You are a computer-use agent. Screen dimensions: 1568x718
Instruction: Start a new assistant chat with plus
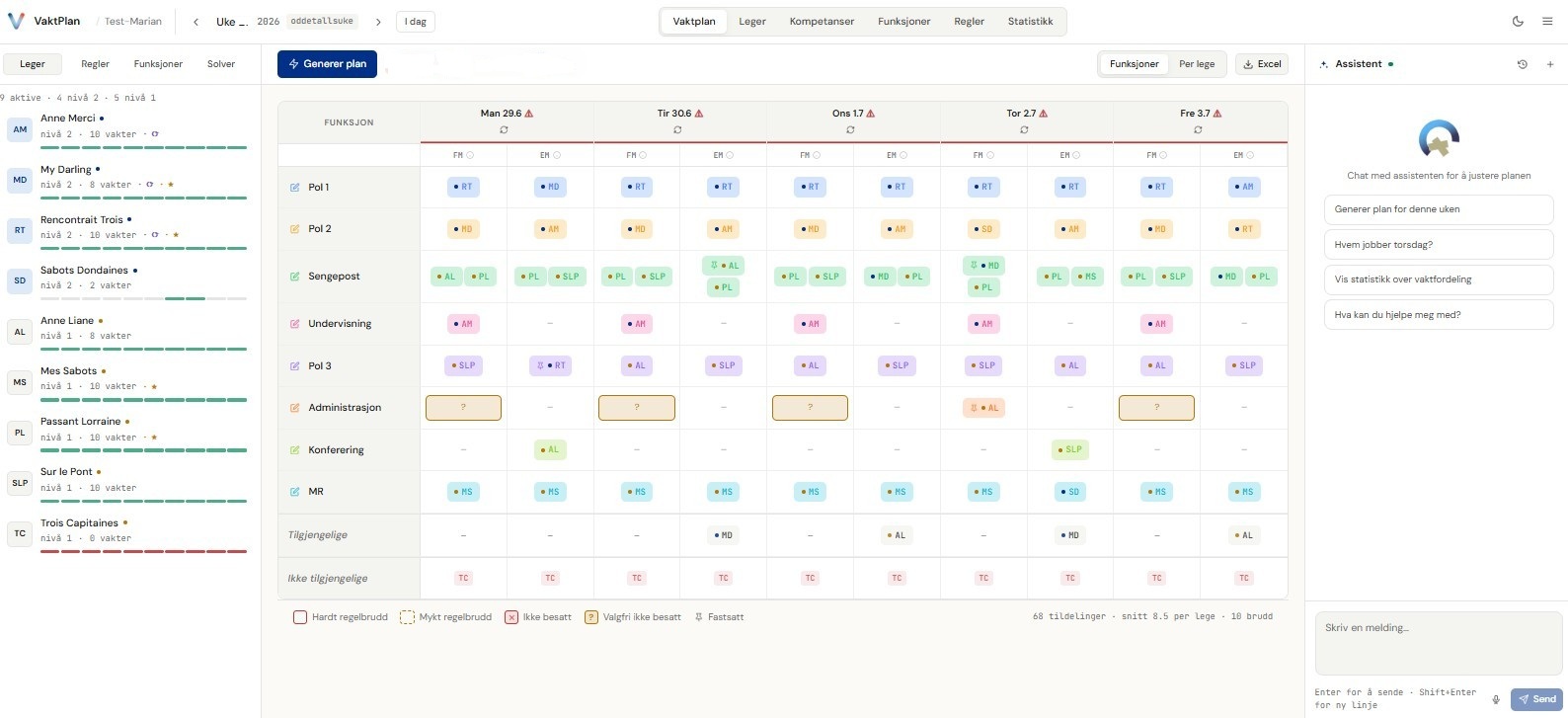pyautogui.click(x=1550, y=64)
